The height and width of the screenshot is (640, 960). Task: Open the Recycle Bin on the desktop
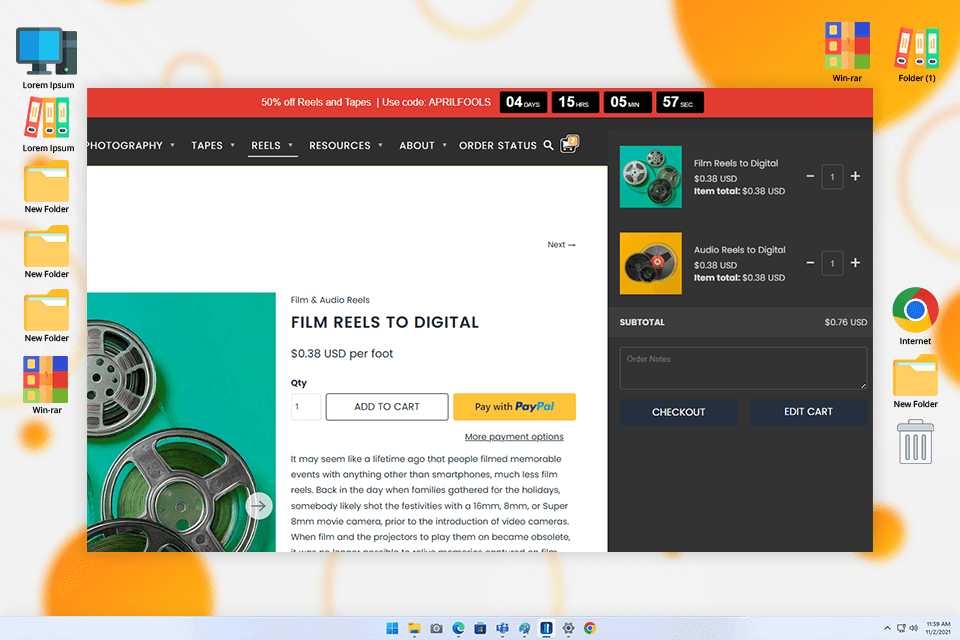point(915,442)
